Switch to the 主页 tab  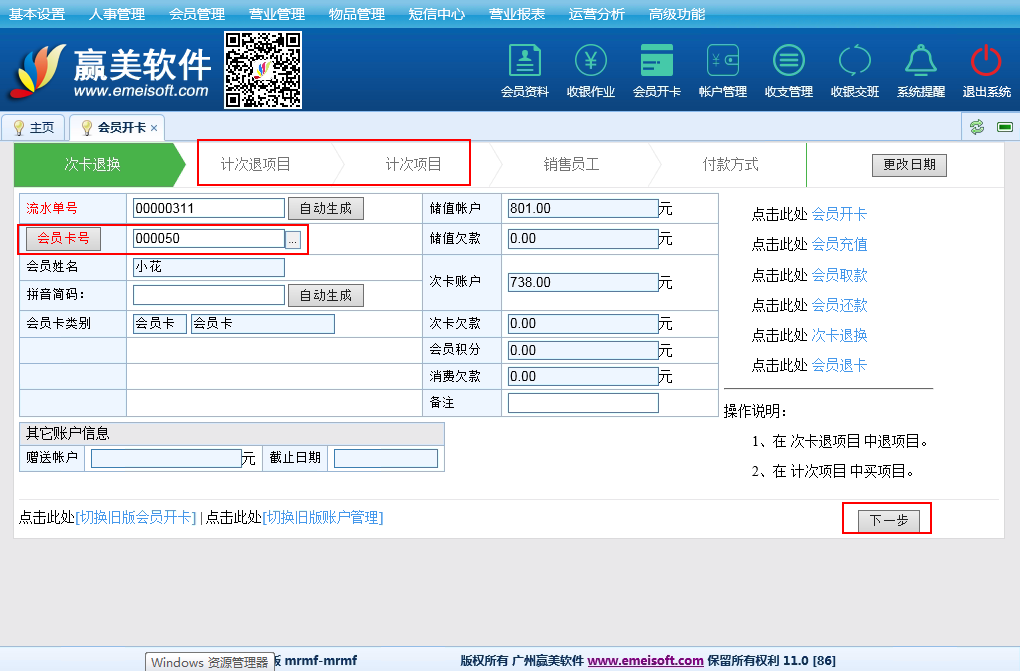click(x=34, y=128)
